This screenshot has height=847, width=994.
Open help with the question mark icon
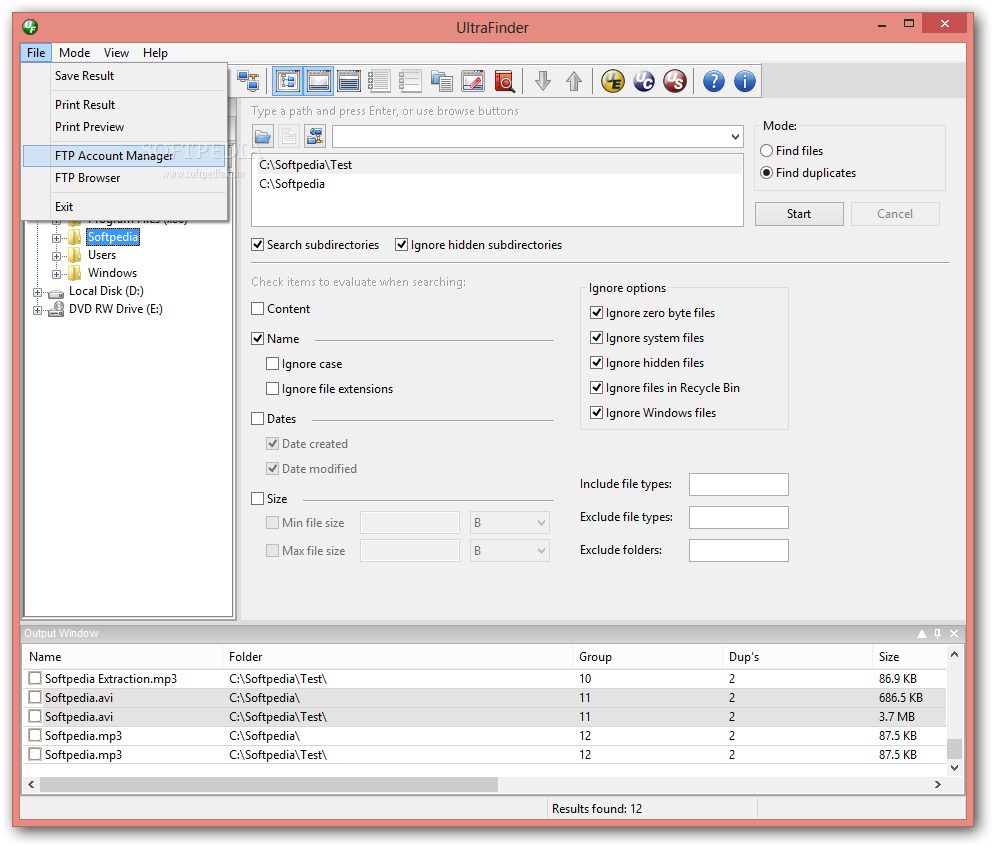pos(714,81)
